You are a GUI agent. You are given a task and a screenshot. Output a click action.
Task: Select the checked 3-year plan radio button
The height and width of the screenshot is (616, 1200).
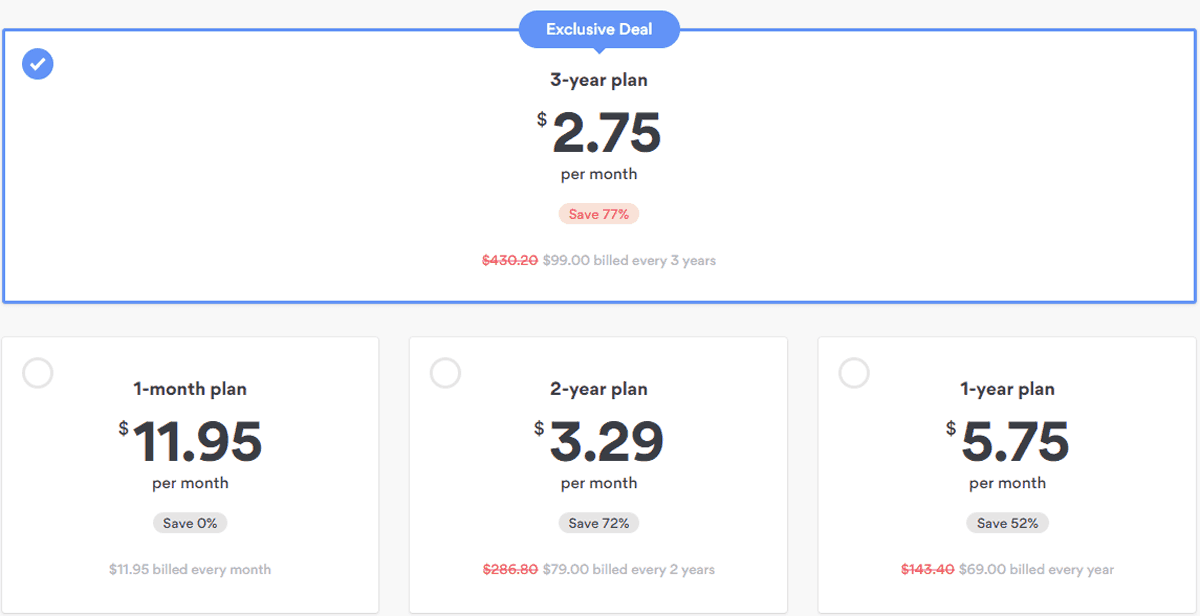pos(38,64)
